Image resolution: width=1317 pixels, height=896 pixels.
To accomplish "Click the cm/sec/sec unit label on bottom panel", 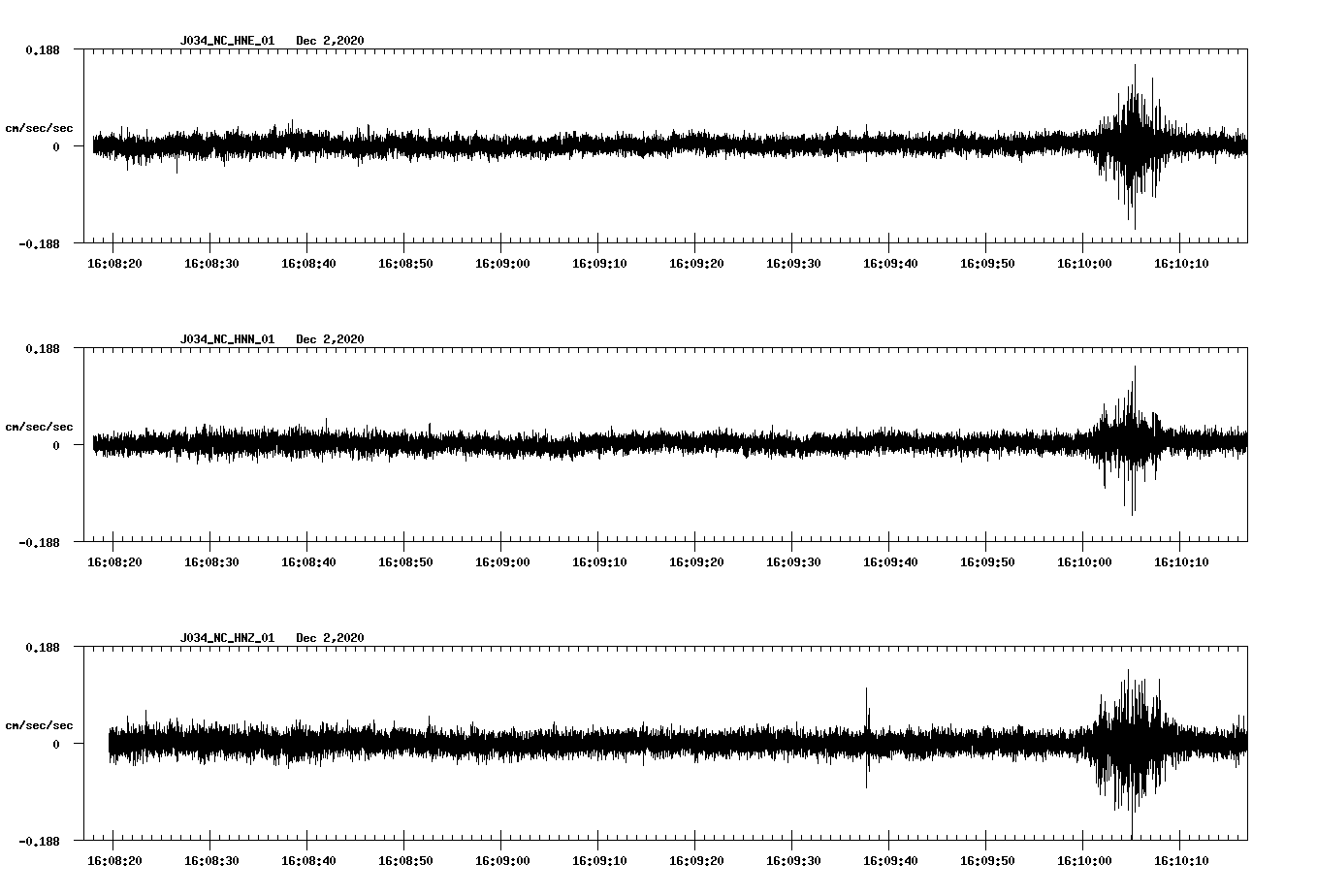I will tap(41, 726).
